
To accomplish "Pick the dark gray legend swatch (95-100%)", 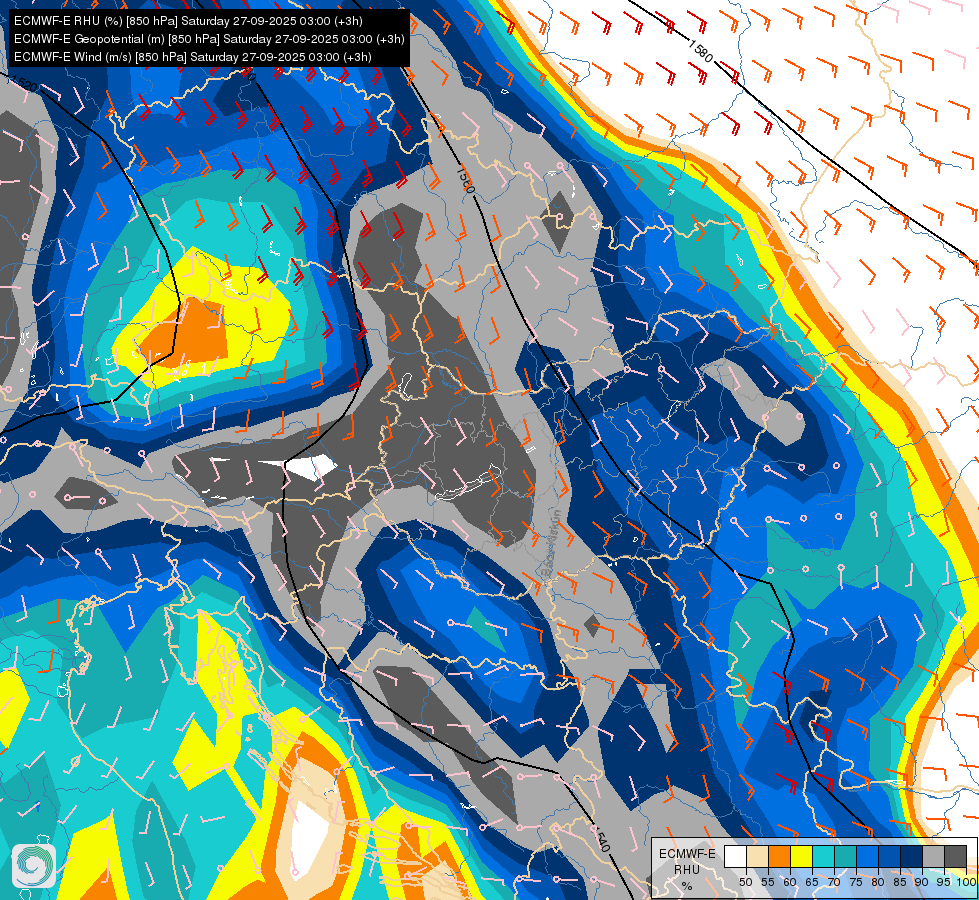I will 955,856.
